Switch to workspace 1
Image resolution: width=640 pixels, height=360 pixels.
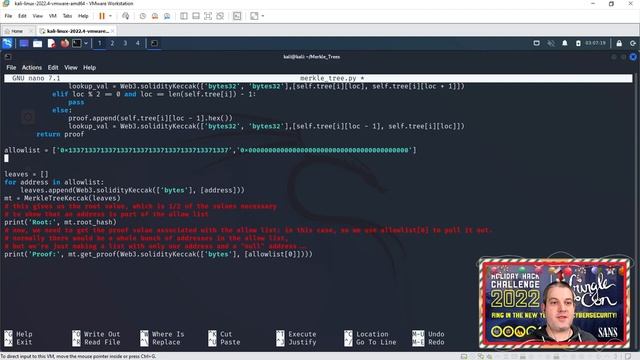99,43
